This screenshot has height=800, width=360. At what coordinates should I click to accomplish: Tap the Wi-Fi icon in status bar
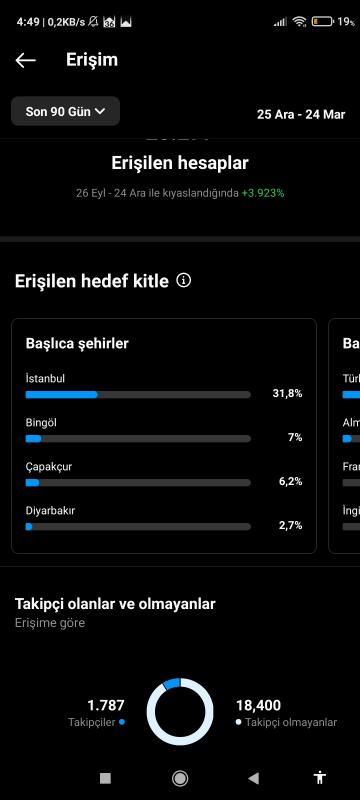299,21
